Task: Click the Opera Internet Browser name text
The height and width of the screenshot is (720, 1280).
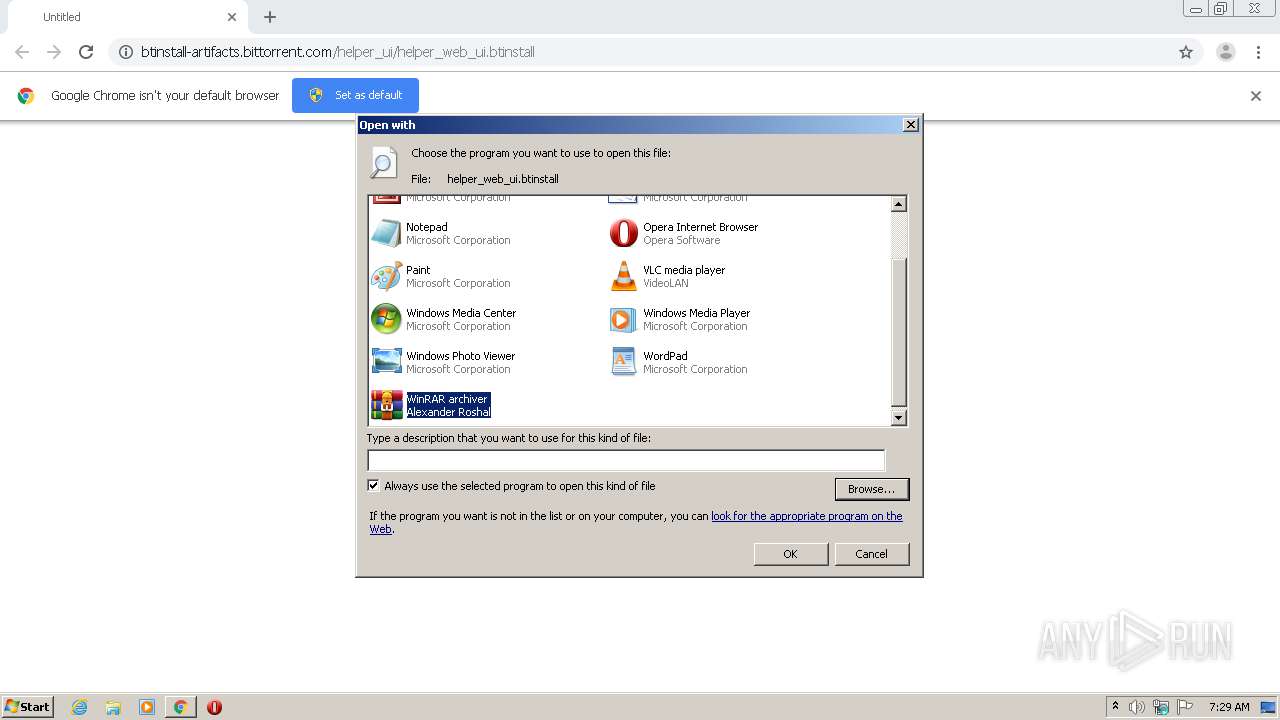Action: (x=700, y=227)
